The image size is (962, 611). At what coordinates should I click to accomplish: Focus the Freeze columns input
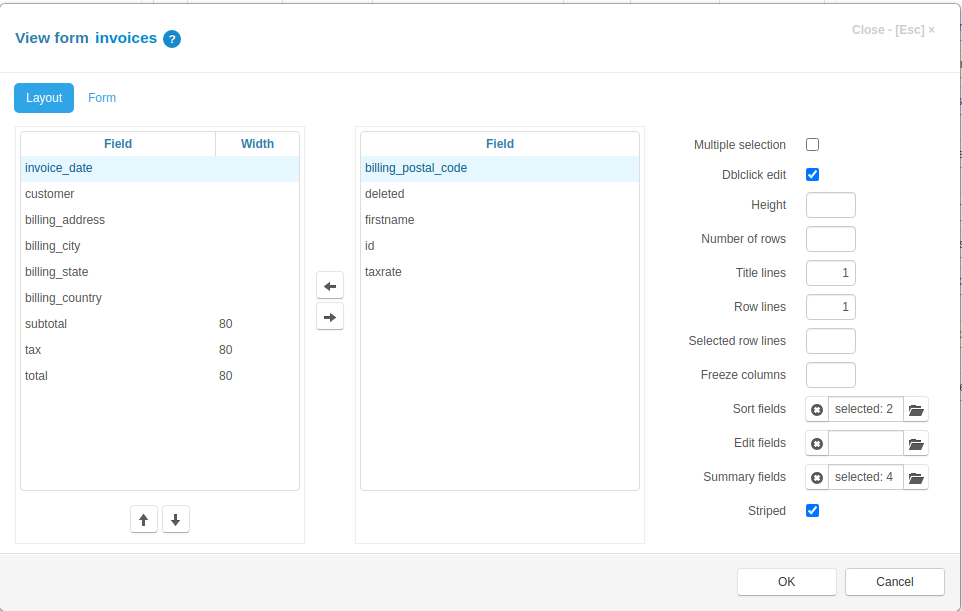coord(831,375)
